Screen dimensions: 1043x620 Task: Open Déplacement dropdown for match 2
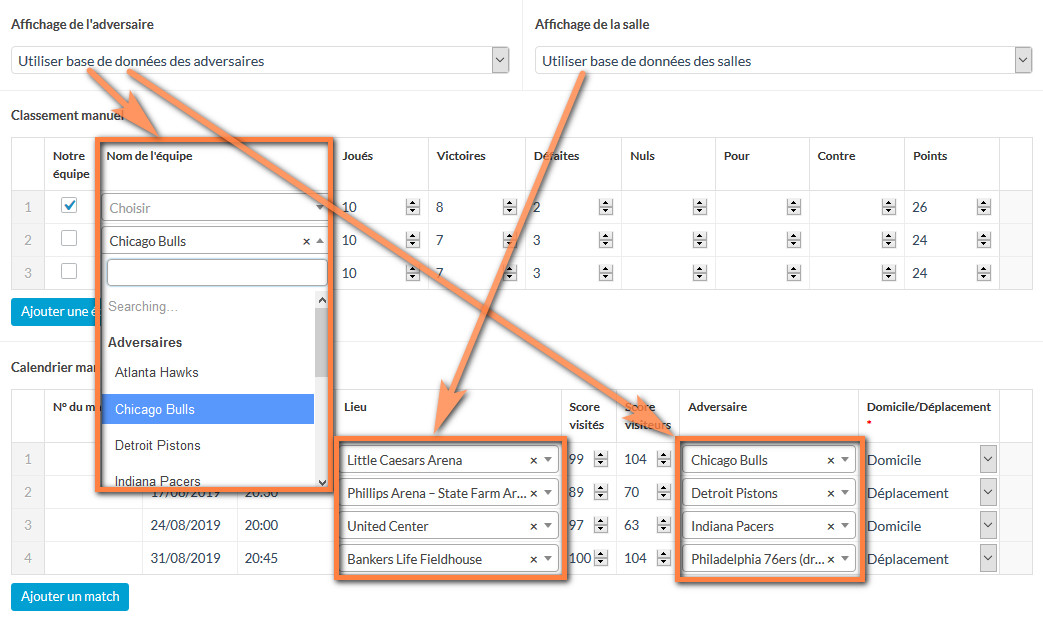[988, 492]
